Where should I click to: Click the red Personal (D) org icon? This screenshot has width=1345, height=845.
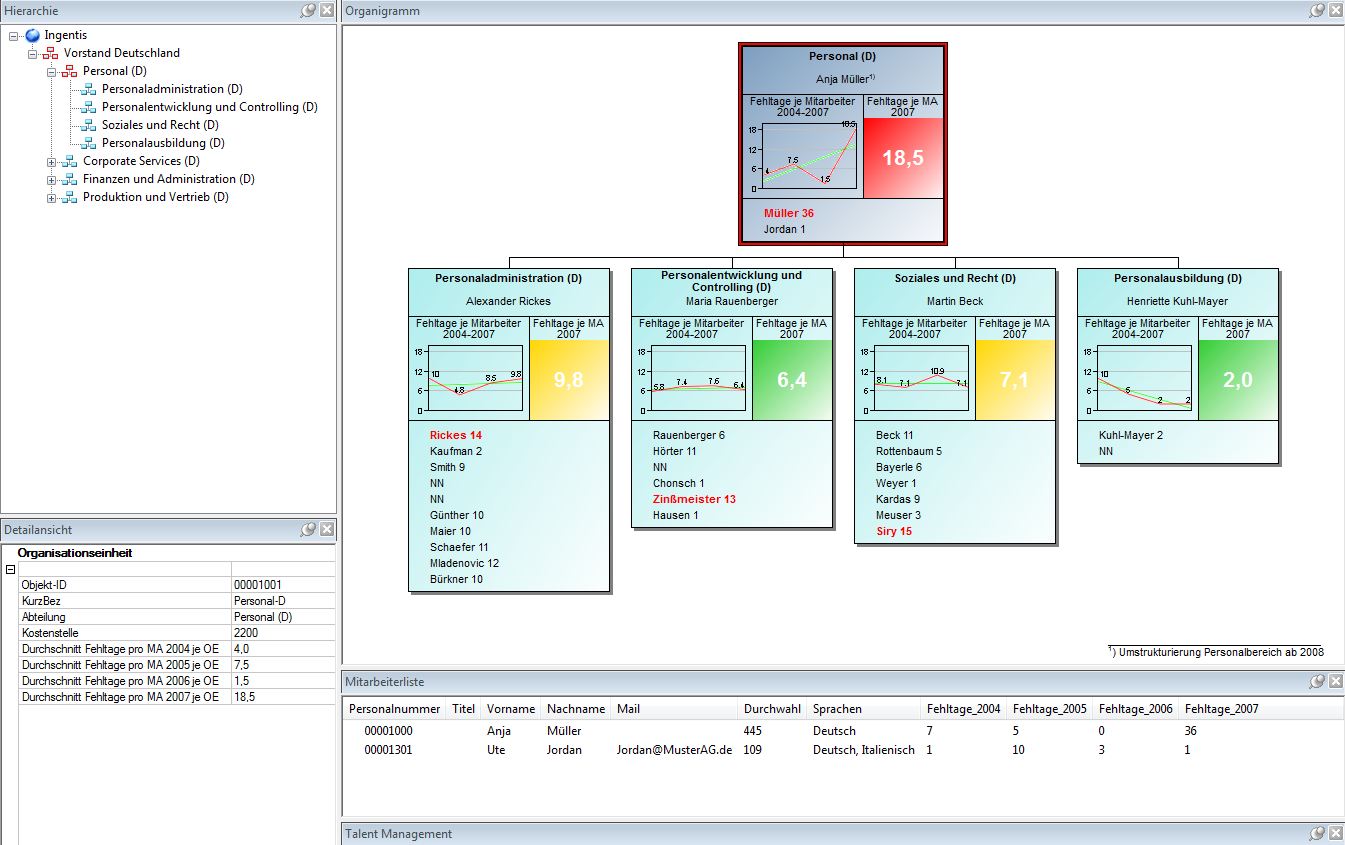point(70,71)
